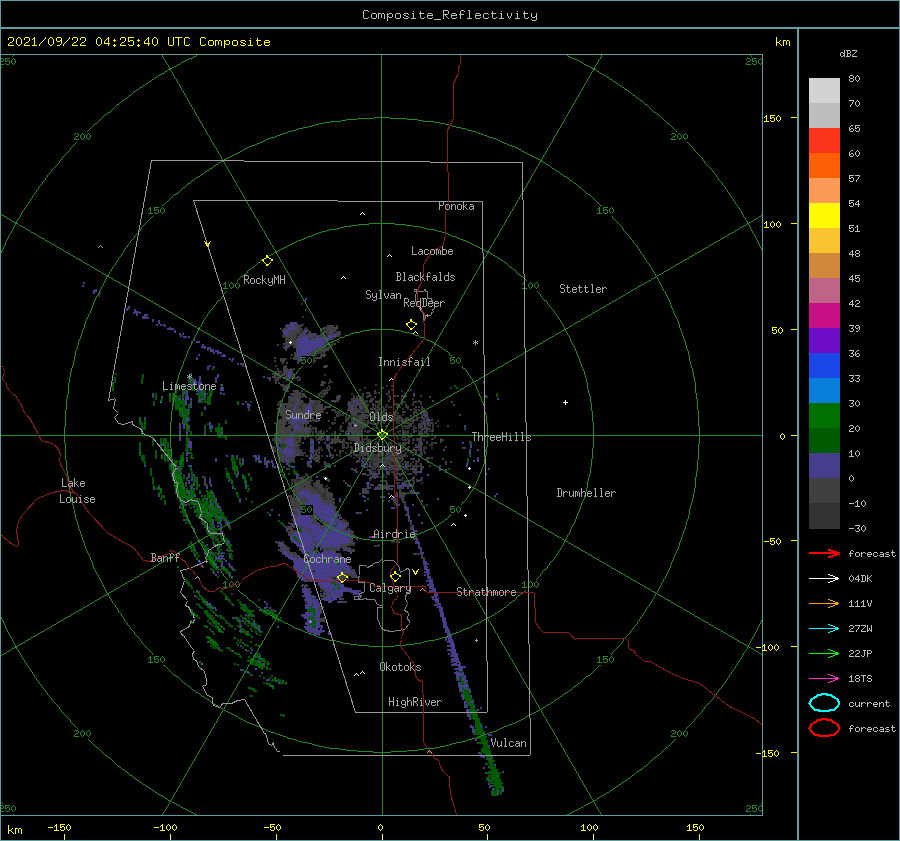Select the cyan 27ZW arrow legend entry
This screenshot has width=900, height=841.
point(824,629)
